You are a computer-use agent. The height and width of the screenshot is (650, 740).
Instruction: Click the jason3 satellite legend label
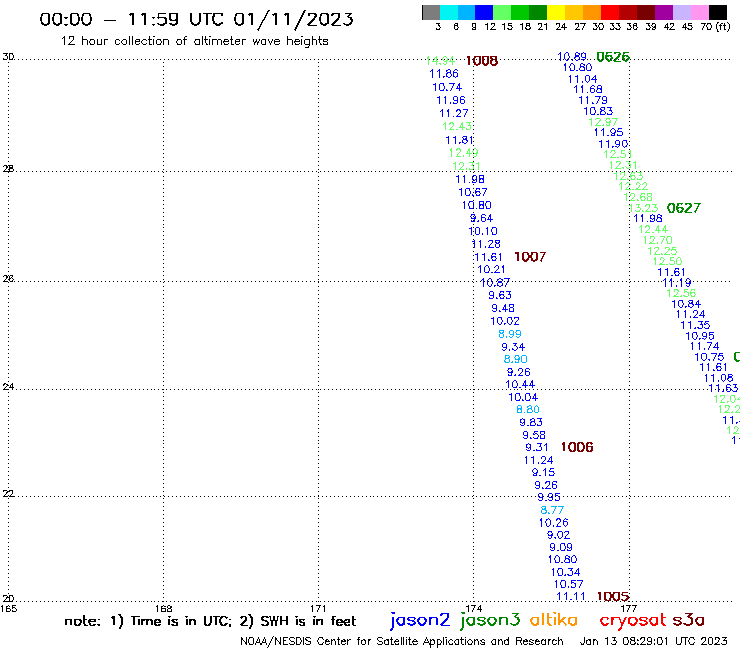click(490, 620)
